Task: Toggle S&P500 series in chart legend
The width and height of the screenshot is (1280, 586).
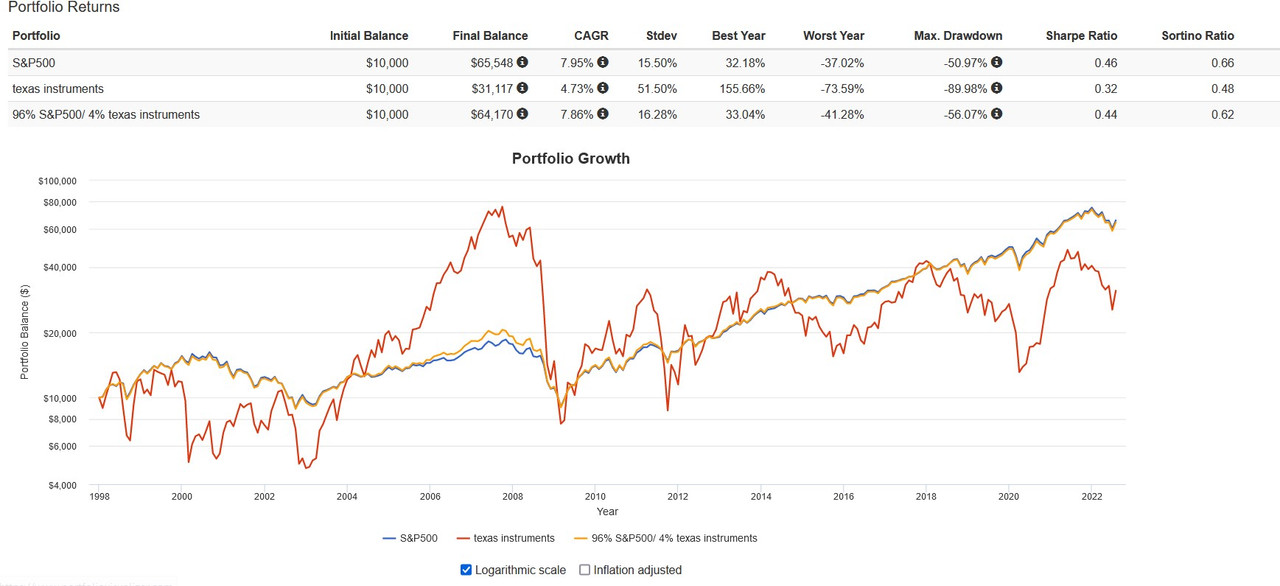Action: click(410, 538)
